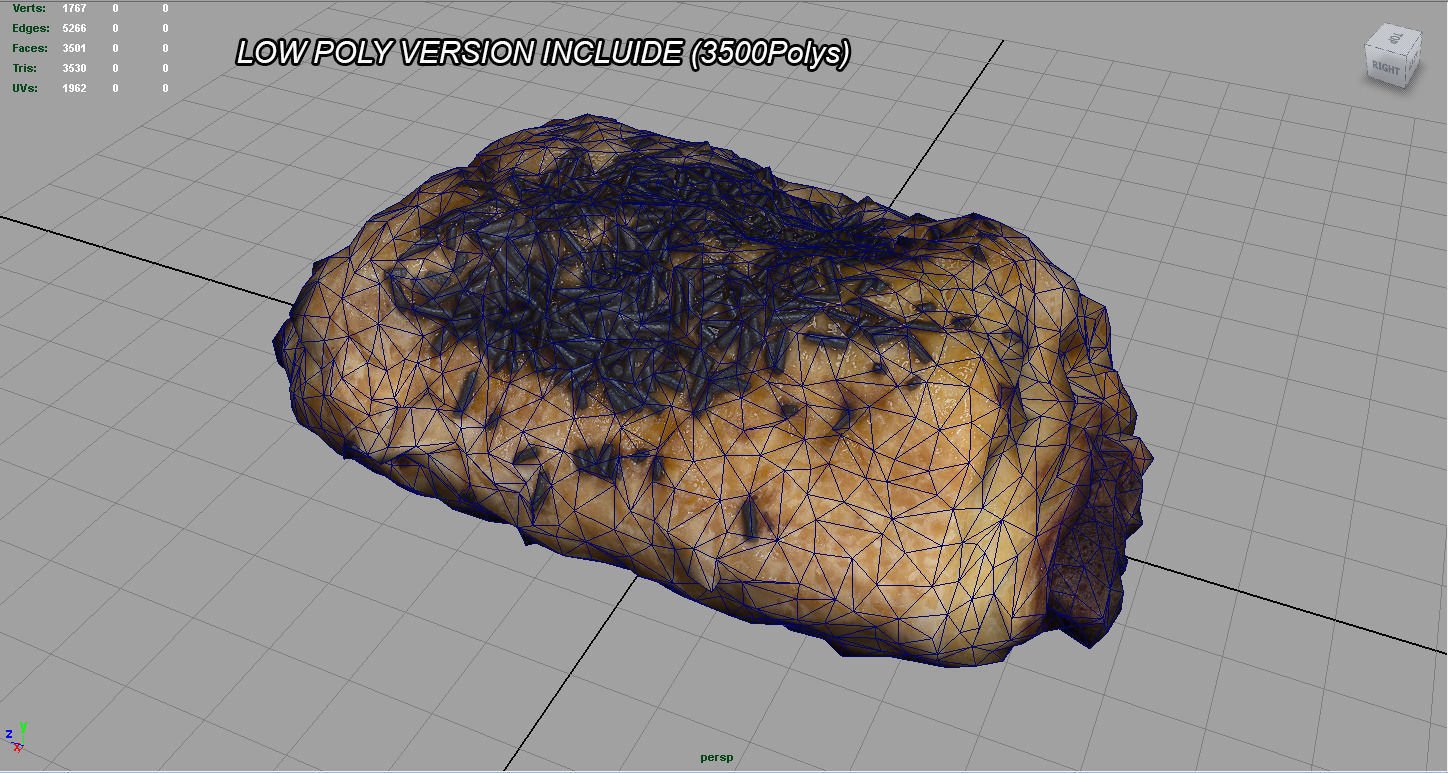The height and width of the screenshot is (773, 1448).
Task: Click the Faces: label in the HUD
Action: [x=31, y=48]
